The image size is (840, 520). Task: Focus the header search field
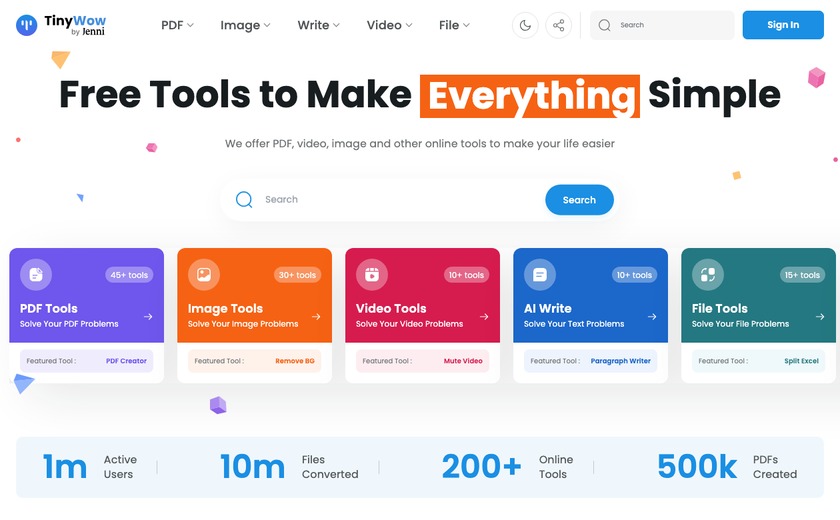(662, 25)
